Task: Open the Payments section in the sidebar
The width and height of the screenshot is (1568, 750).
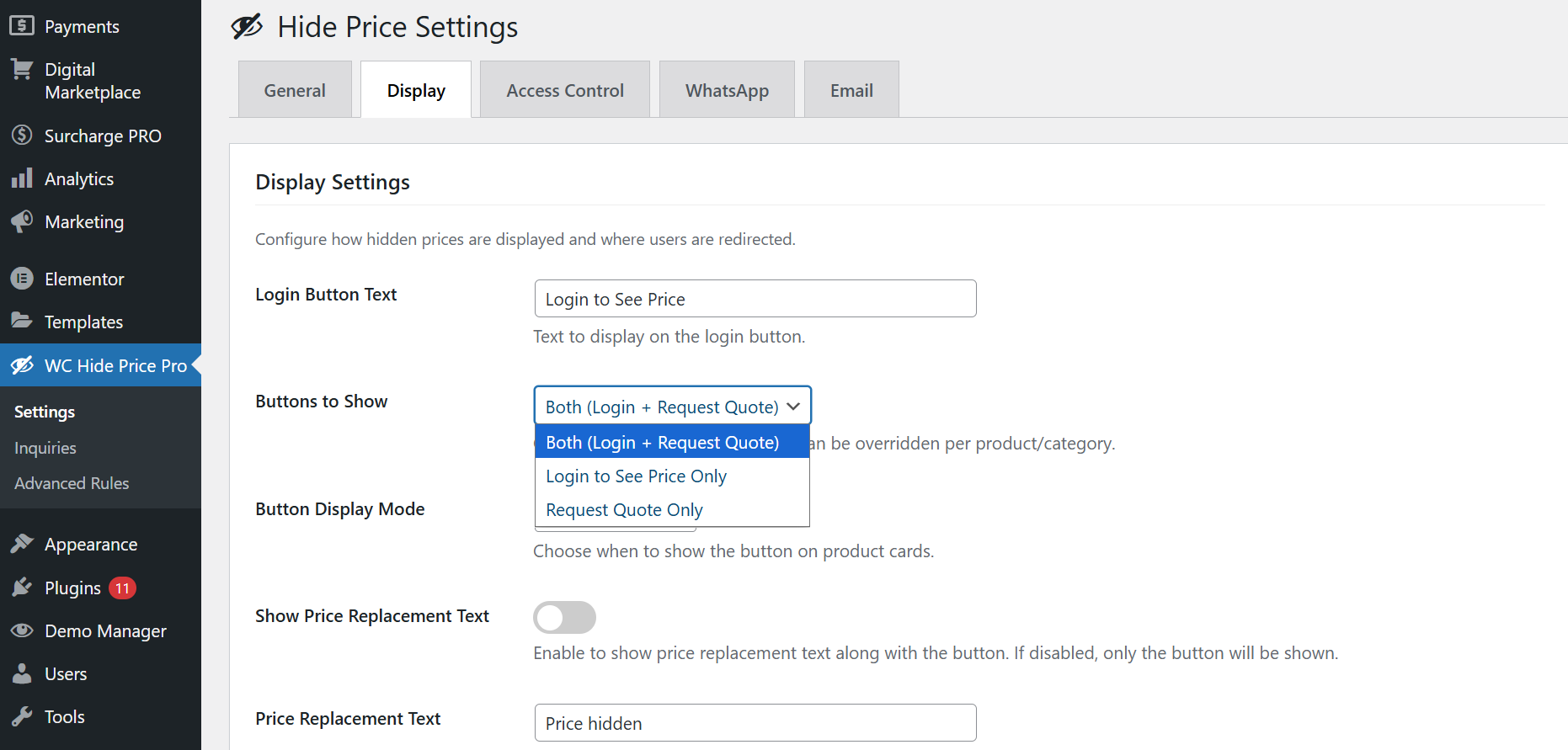Action: pyautogui.click(x=23, y=26)
